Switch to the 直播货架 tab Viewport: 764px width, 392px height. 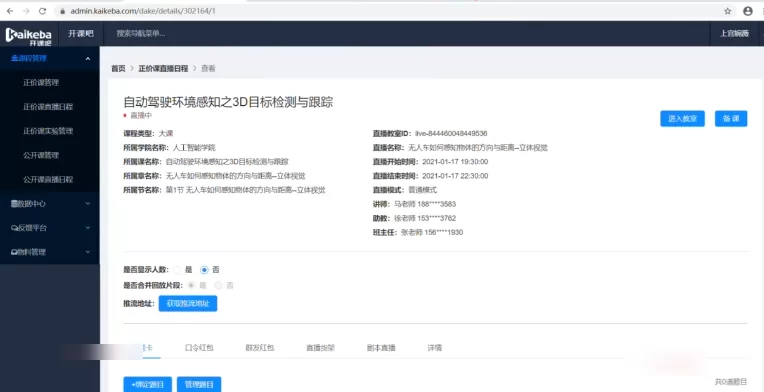320,348
